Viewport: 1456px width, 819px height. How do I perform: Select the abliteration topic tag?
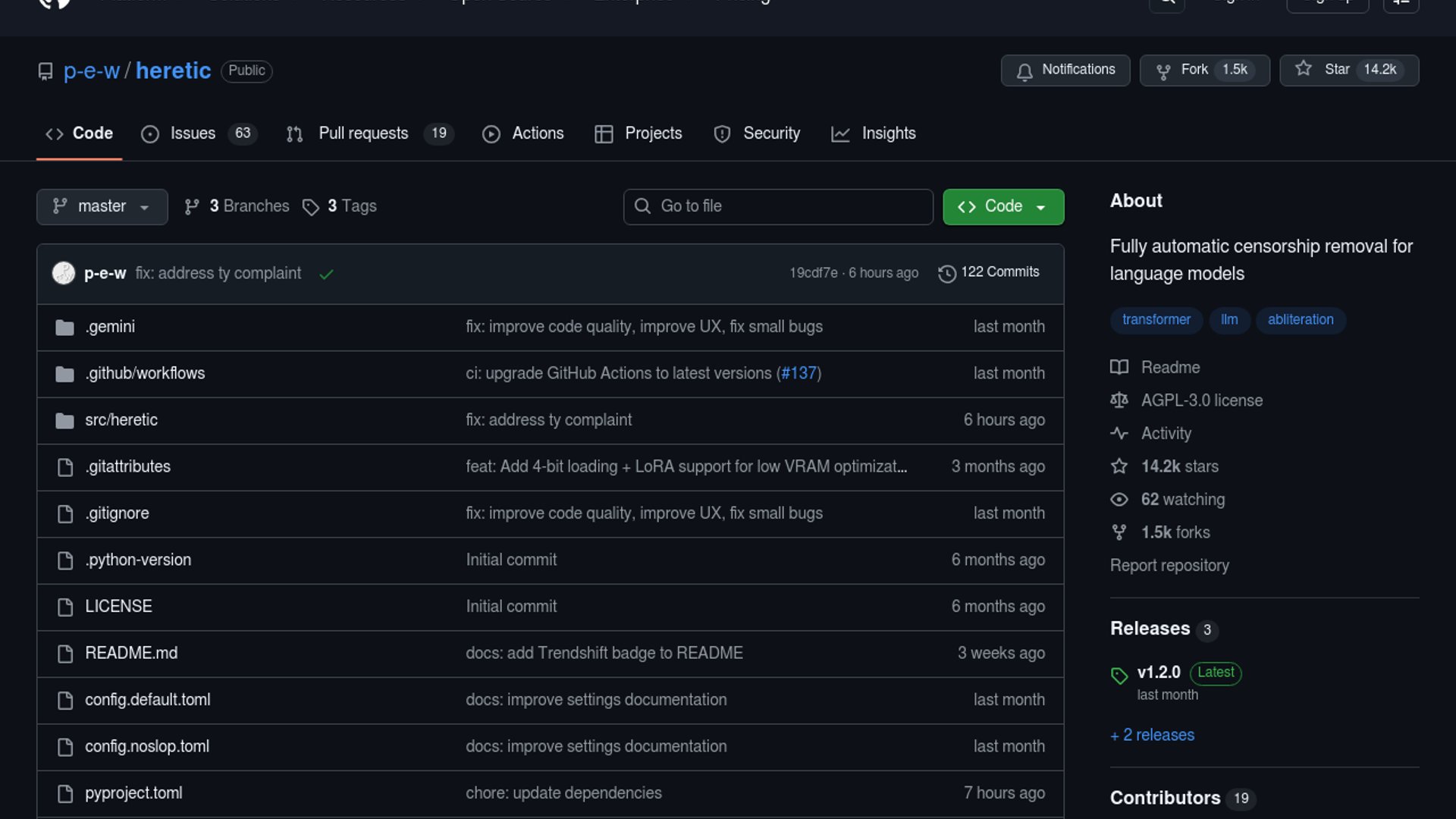[1300, 320]
